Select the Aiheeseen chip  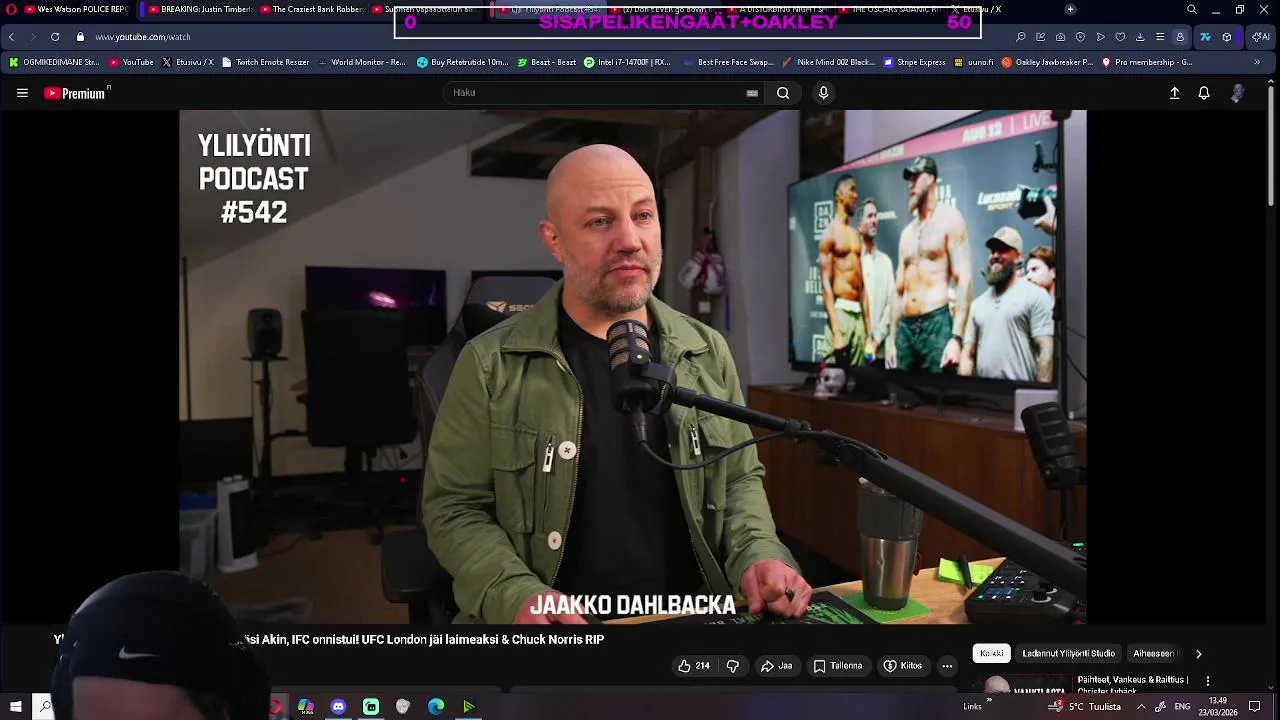pos(1155,653)
